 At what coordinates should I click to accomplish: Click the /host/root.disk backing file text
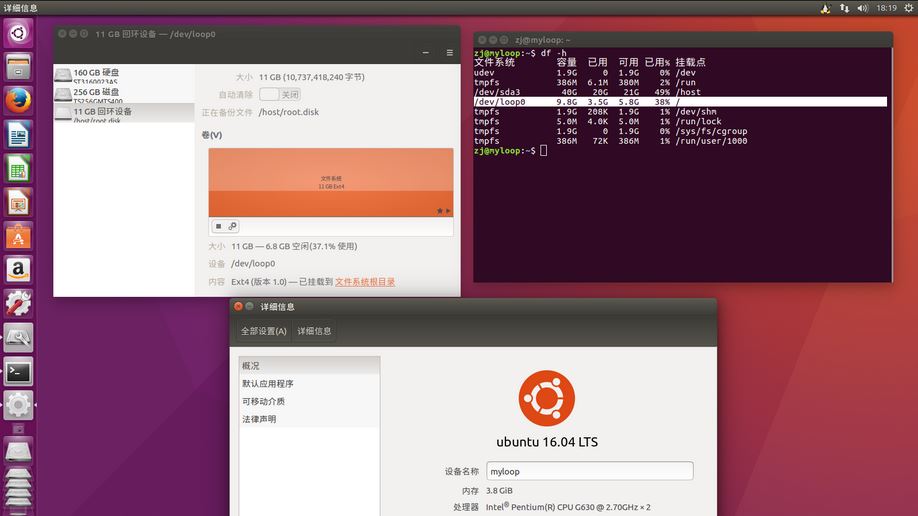point(289,112)
